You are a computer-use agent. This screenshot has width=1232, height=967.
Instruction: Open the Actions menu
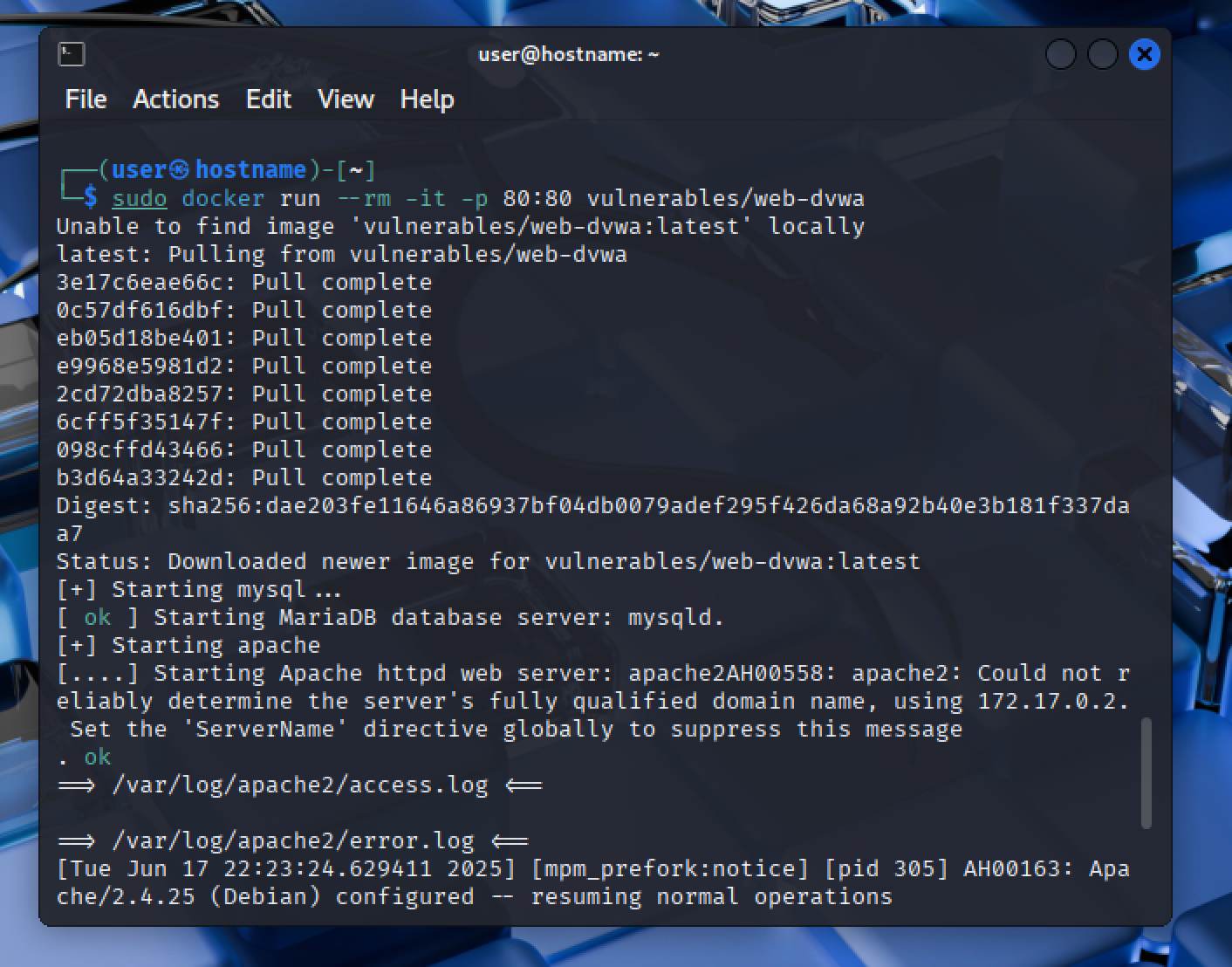(176, 99)
